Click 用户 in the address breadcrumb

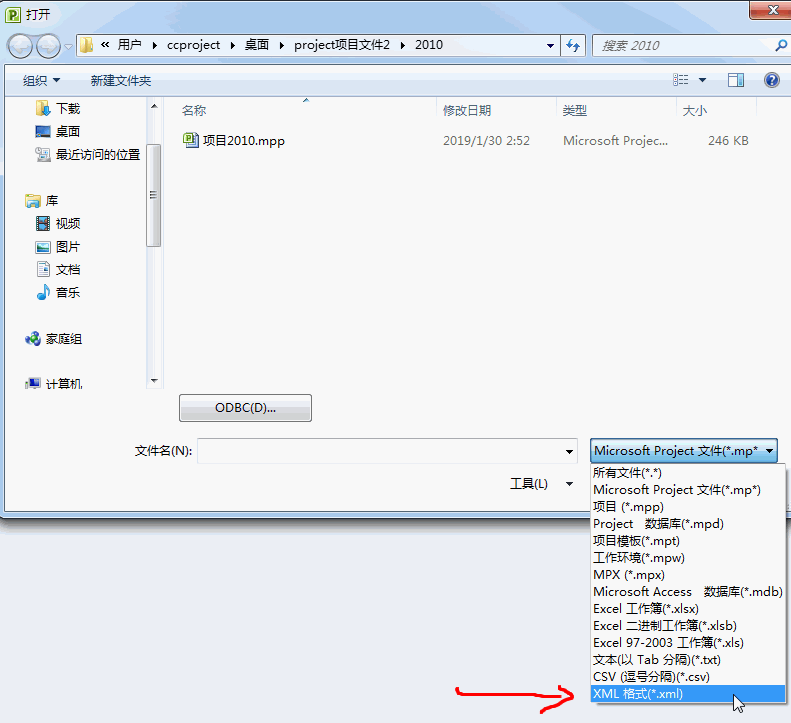[x=129, y=45]
